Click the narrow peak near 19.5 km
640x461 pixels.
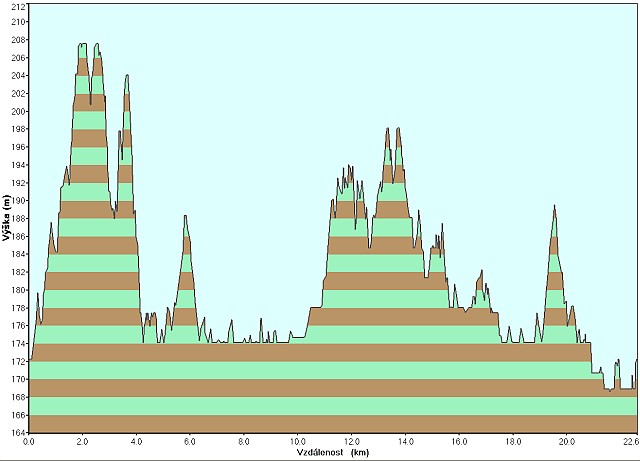(x=554, y=207)
